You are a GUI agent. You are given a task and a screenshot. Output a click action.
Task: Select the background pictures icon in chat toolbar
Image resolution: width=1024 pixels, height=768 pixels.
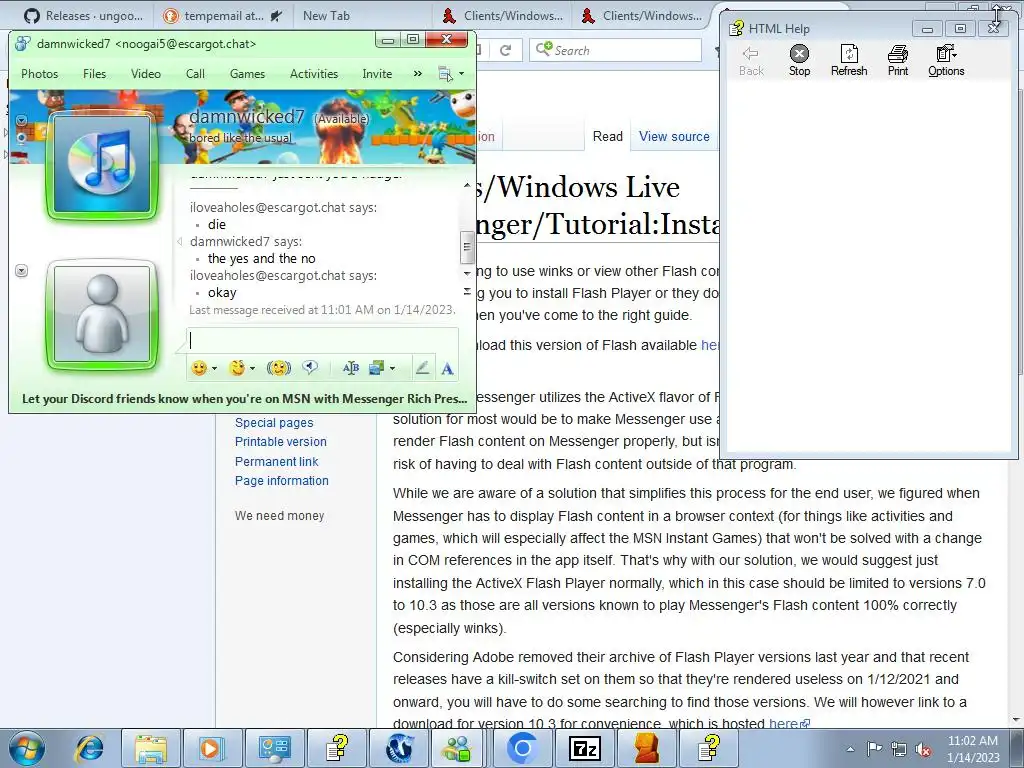[x=376, y=368]
